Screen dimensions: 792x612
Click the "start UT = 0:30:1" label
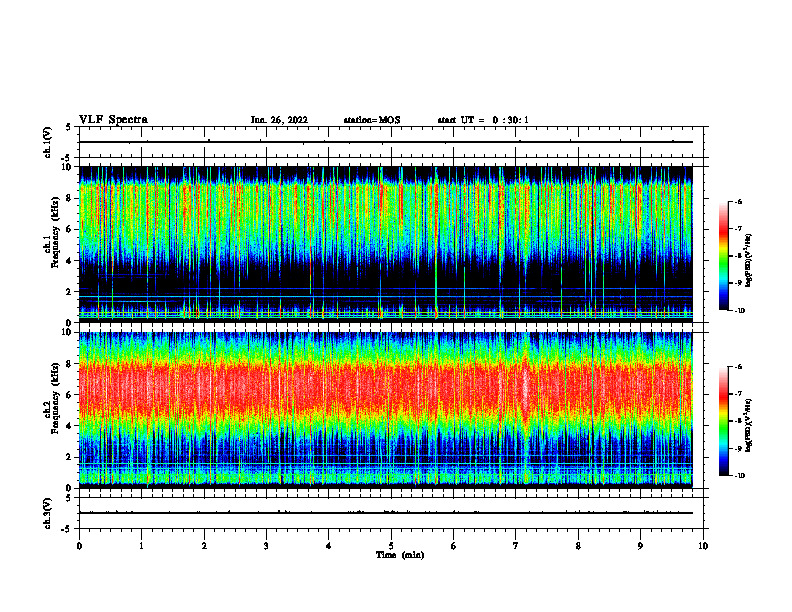click(x=483, y=120)
